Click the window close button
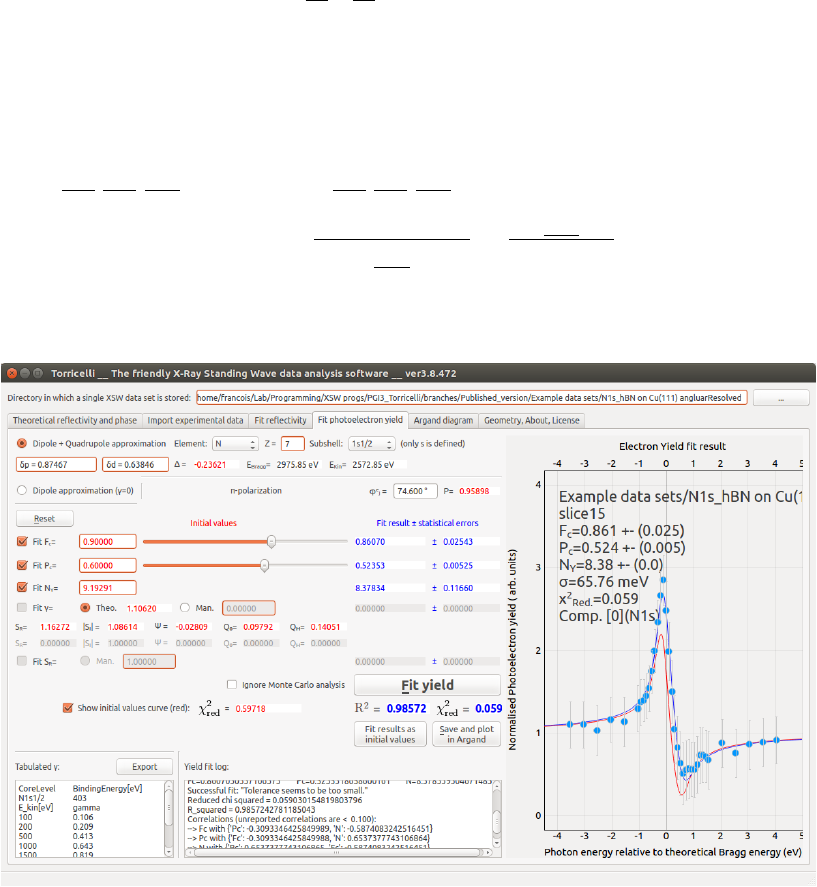 tap(12, 373)
